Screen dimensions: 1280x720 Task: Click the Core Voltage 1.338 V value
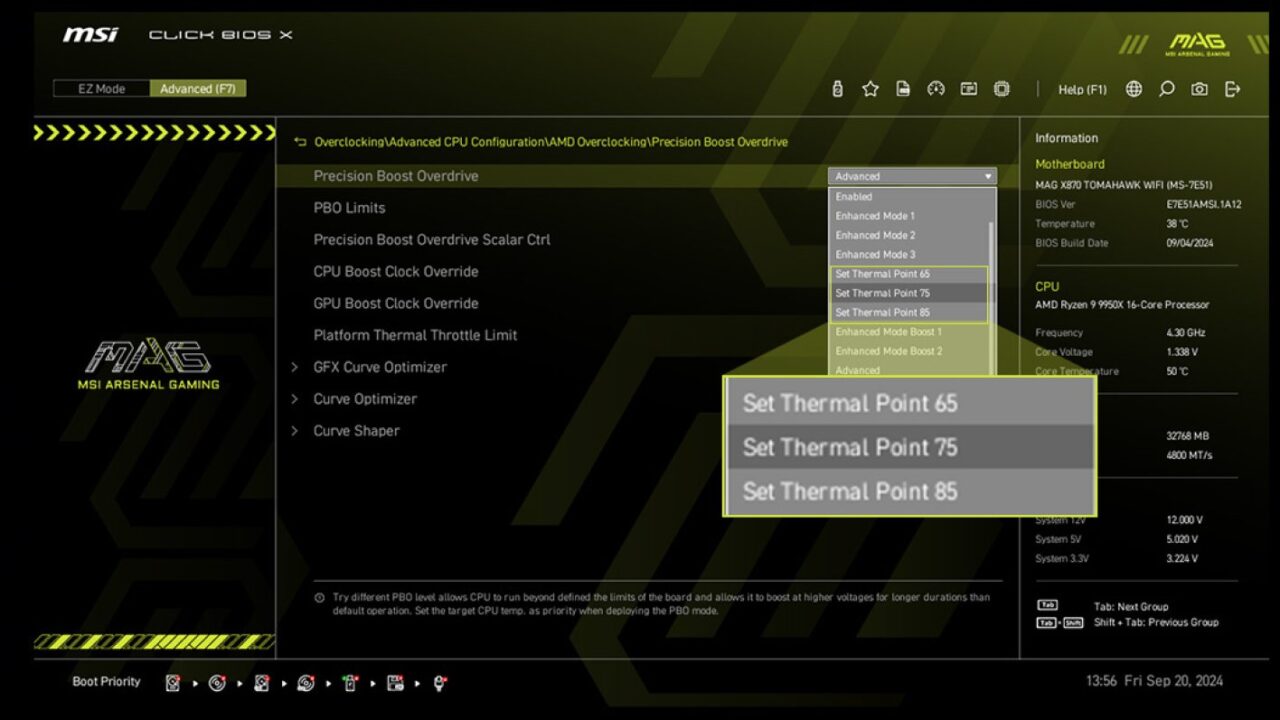(x=1182, y=352)
